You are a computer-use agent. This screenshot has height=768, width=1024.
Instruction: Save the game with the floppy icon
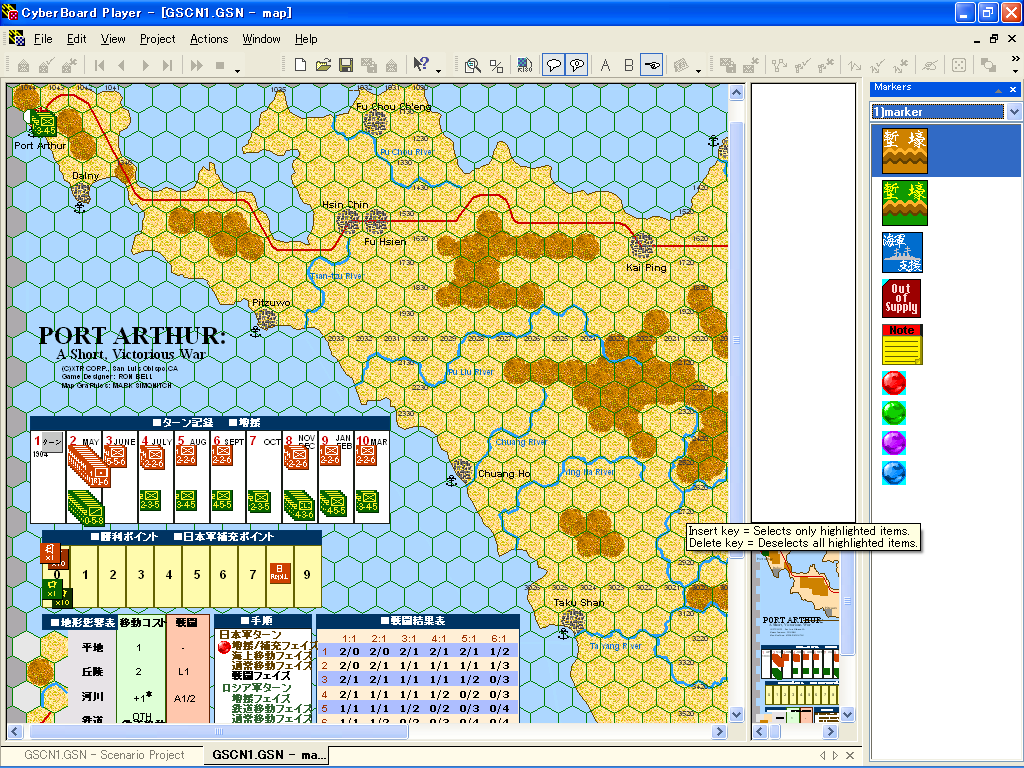tap(346, 65)
